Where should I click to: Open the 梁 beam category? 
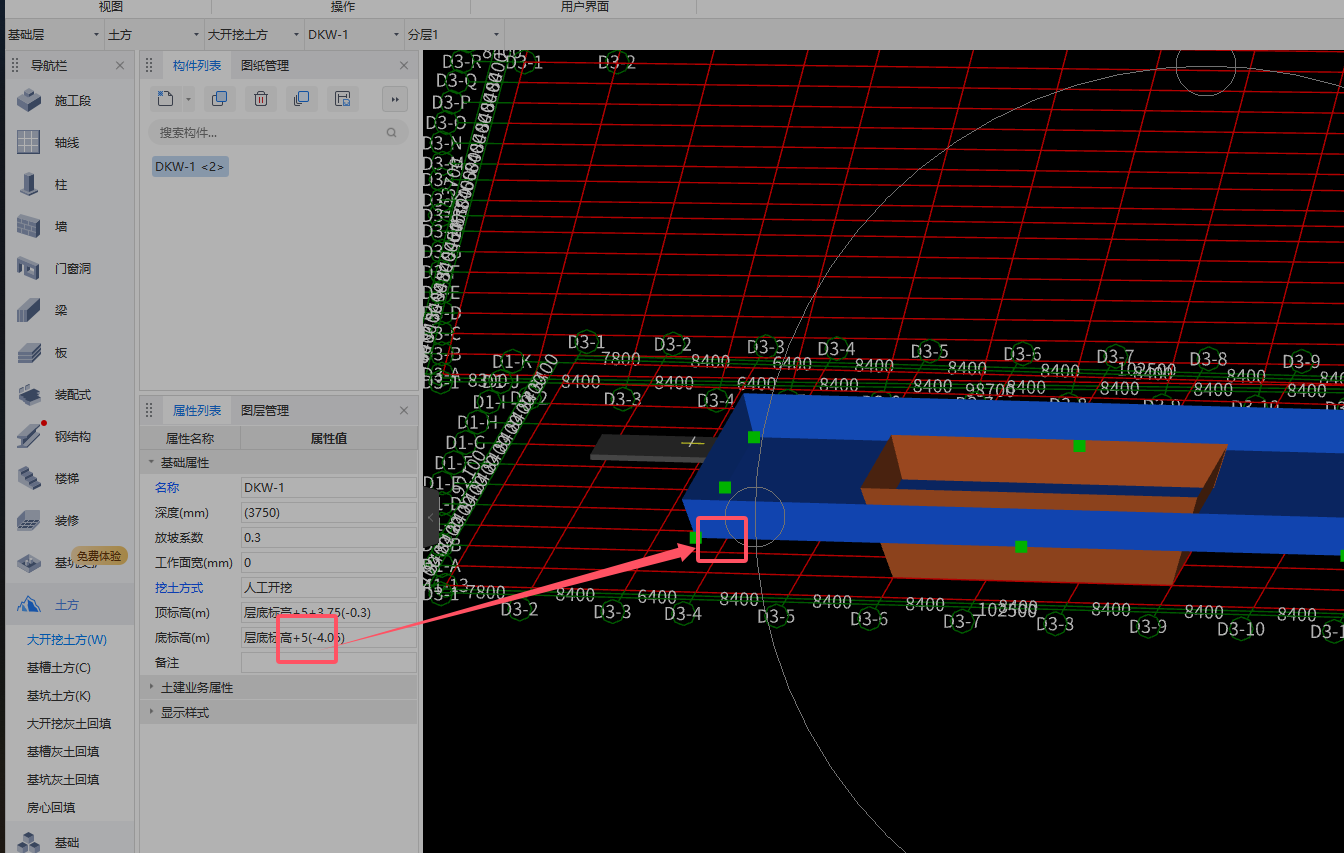pos(29,310)
